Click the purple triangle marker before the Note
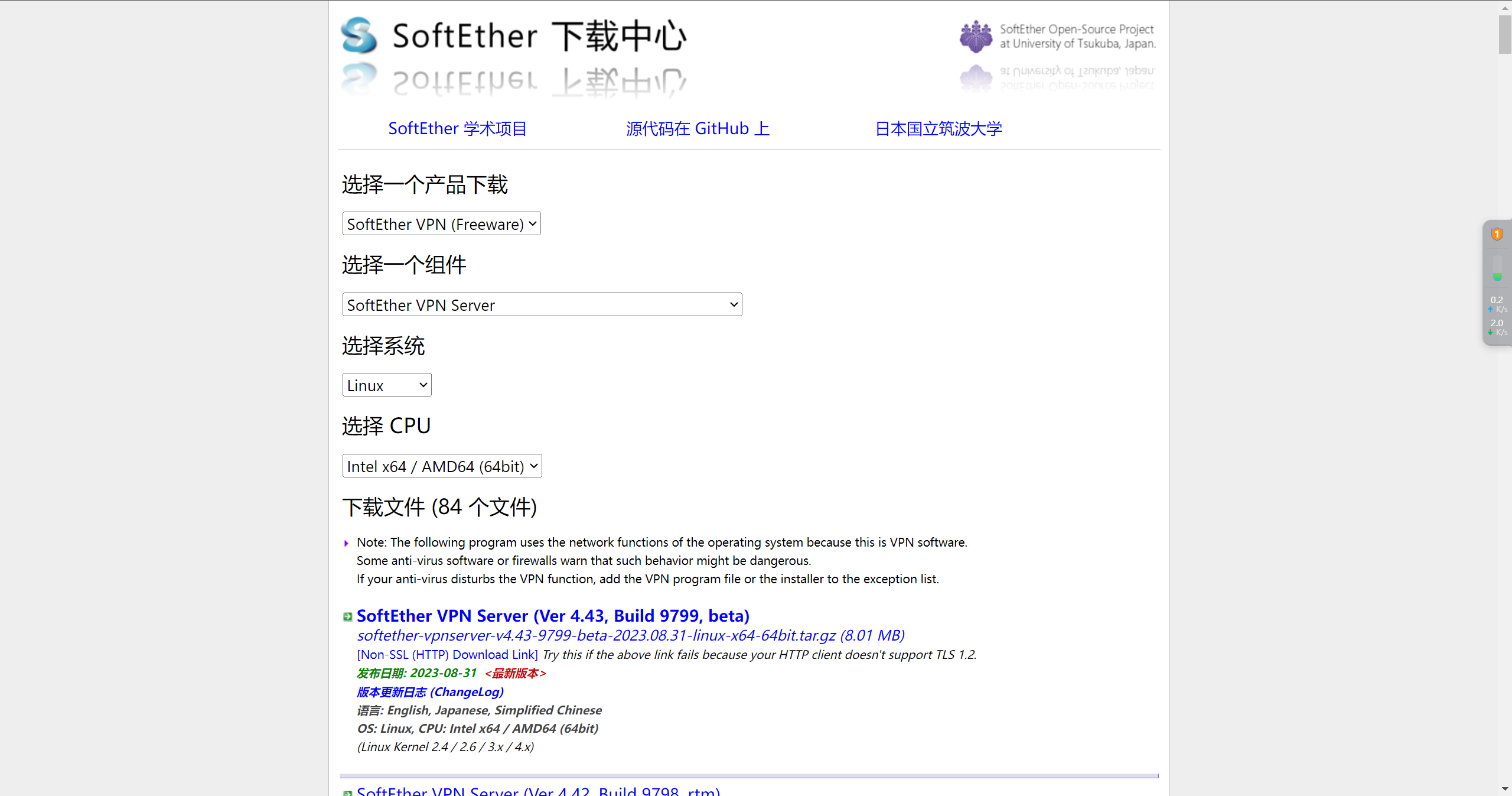 coord(346,542)
